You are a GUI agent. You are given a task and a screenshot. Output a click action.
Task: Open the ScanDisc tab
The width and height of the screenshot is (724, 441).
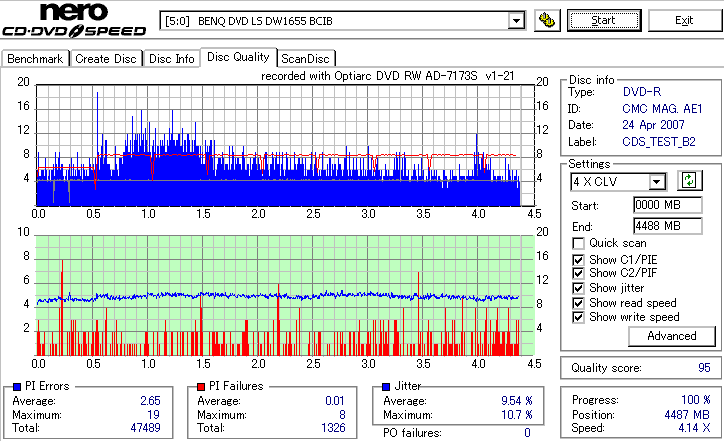(305, 59)
